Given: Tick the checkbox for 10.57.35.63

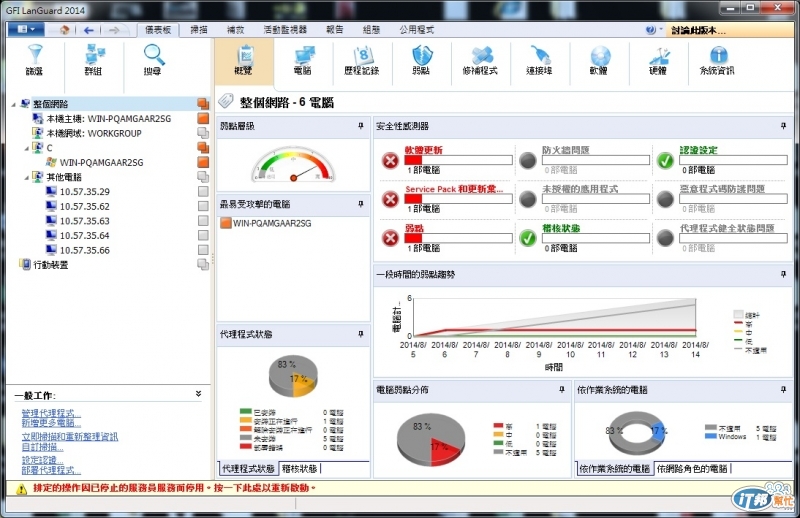Looking at the screenshot, I should click(203, 220).
